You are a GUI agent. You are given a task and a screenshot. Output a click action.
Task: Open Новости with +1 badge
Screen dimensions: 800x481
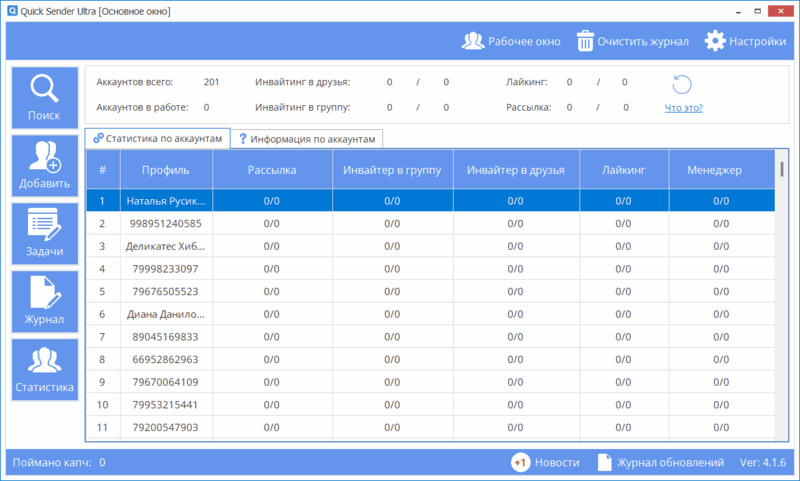pos(545,463)
